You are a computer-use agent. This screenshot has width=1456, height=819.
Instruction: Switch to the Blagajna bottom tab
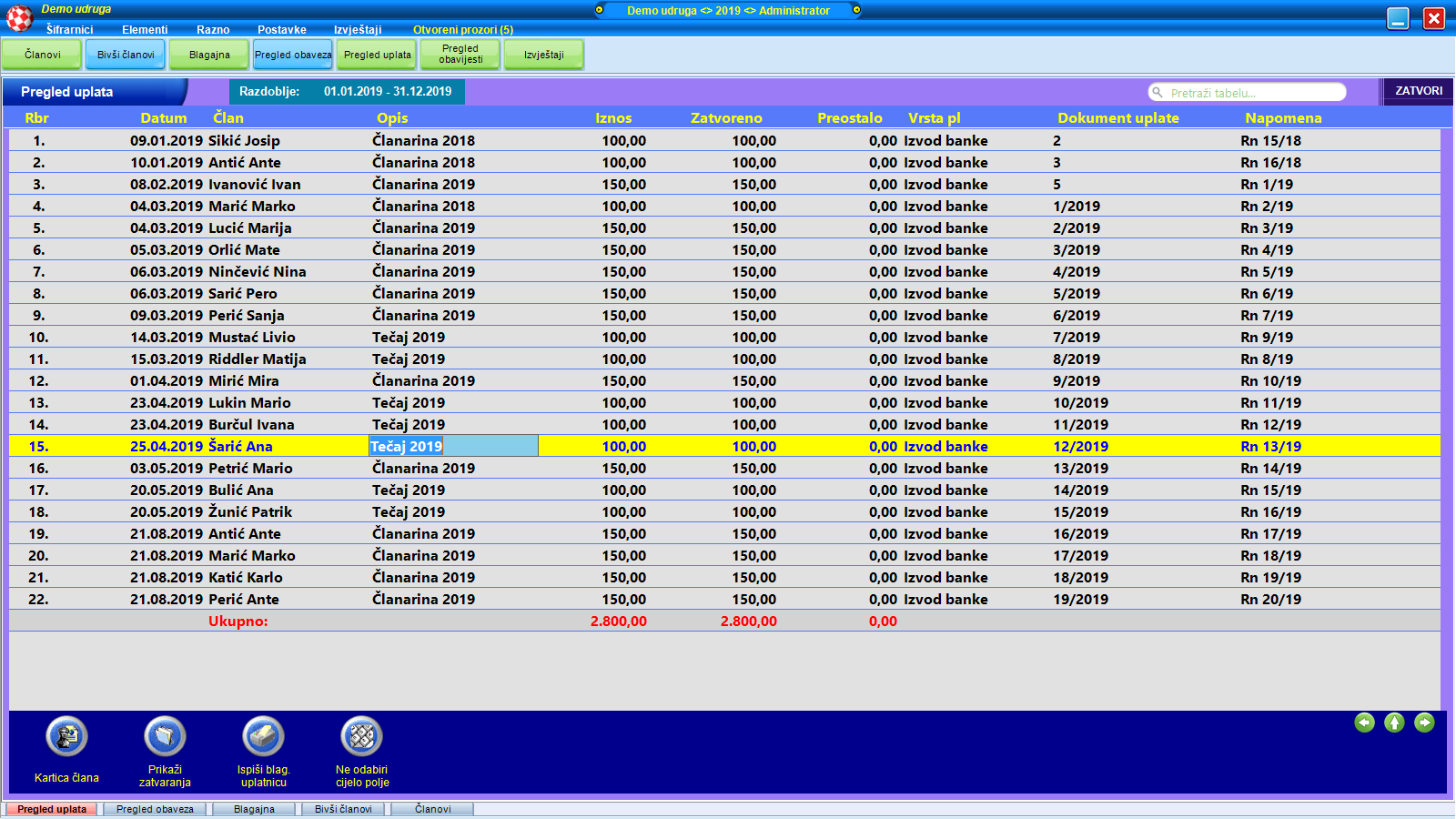pyautogui.click(x=254, y=809)
